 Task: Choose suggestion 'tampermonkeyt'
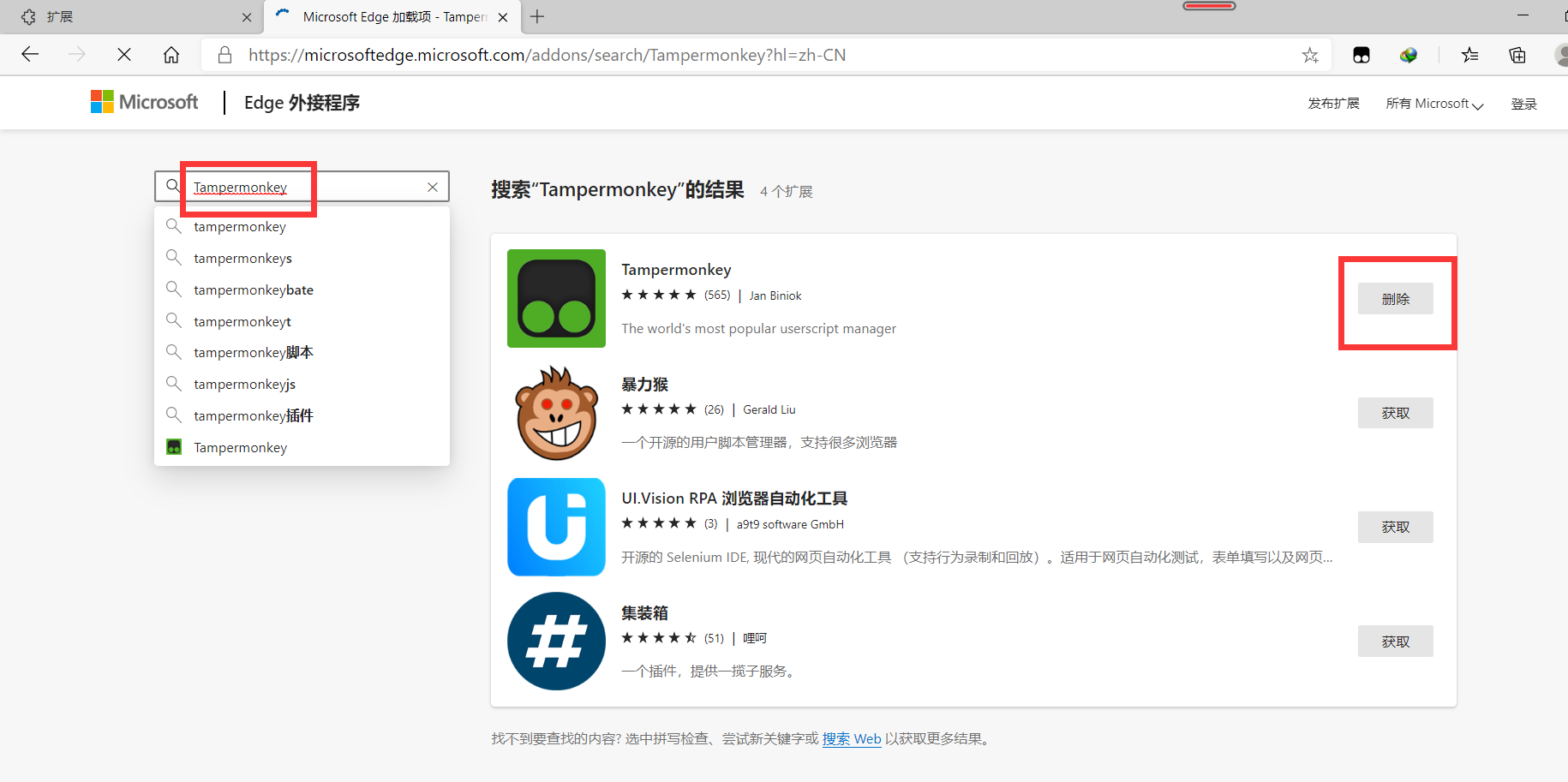[302, 321]
